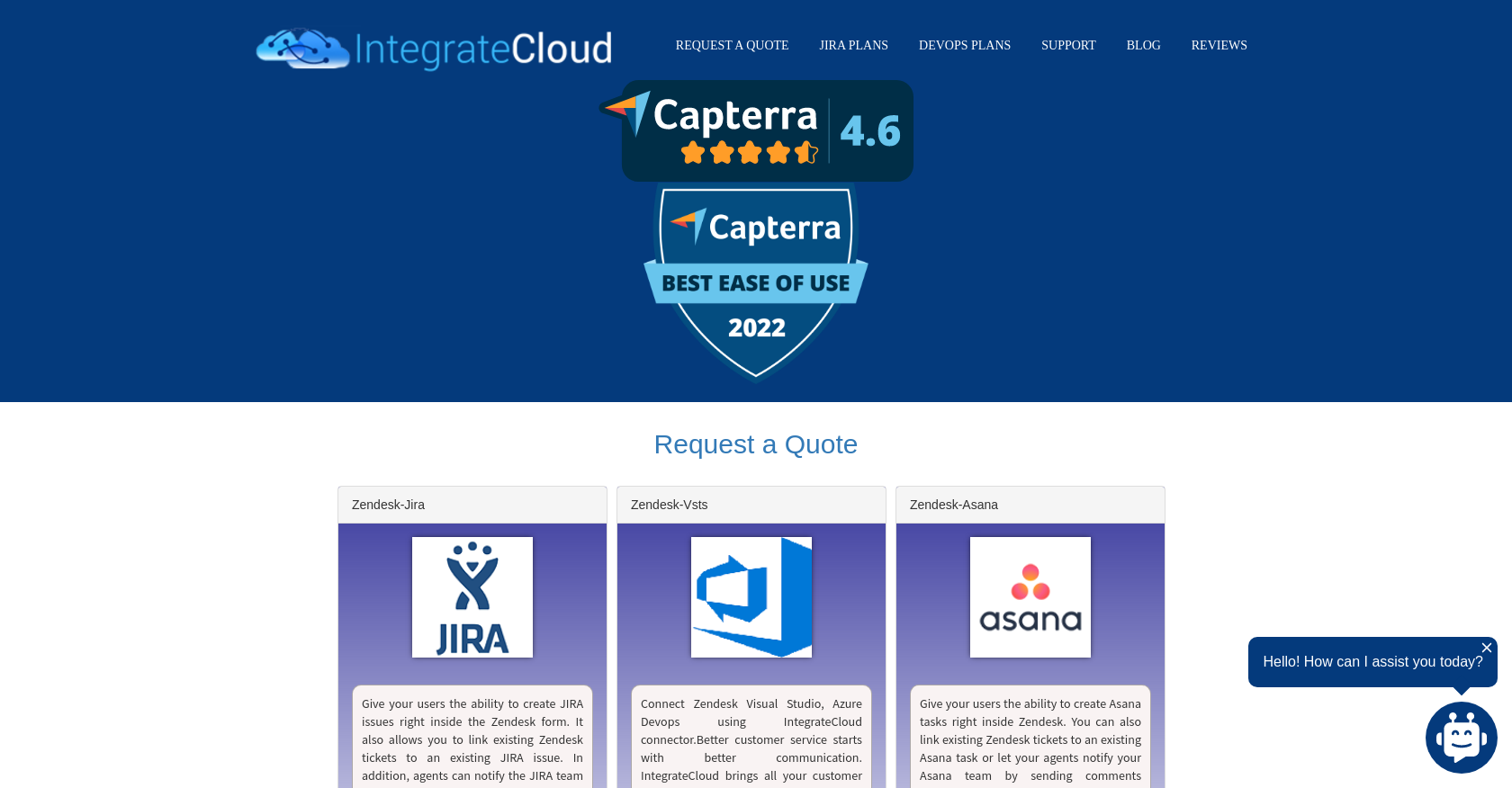This screenshot has width=1512, height=788.
Task: Visit the Blog page
Action: pos(1143,45)
